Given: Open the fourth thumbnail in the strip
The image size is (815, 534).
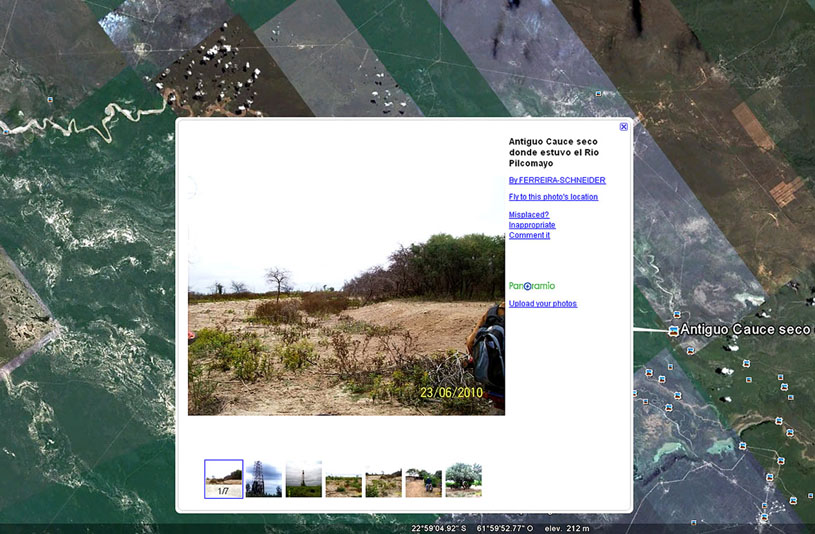Looking at the screenshot, I should 343,479.
